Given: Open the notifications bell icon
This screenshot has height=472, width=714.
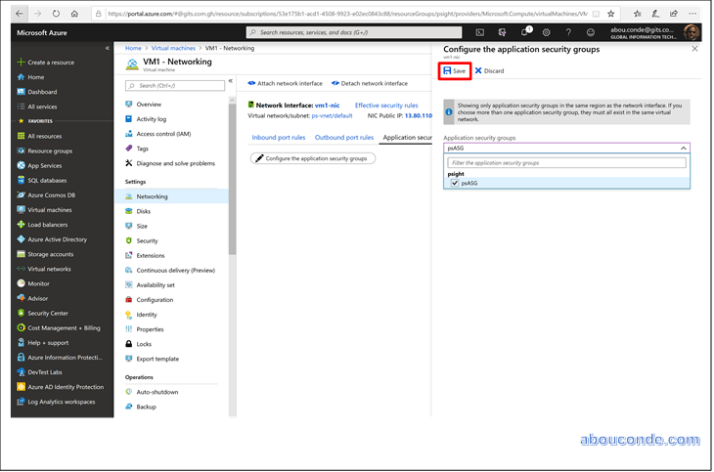Looking at the screenshot, I should click(522, 32).
